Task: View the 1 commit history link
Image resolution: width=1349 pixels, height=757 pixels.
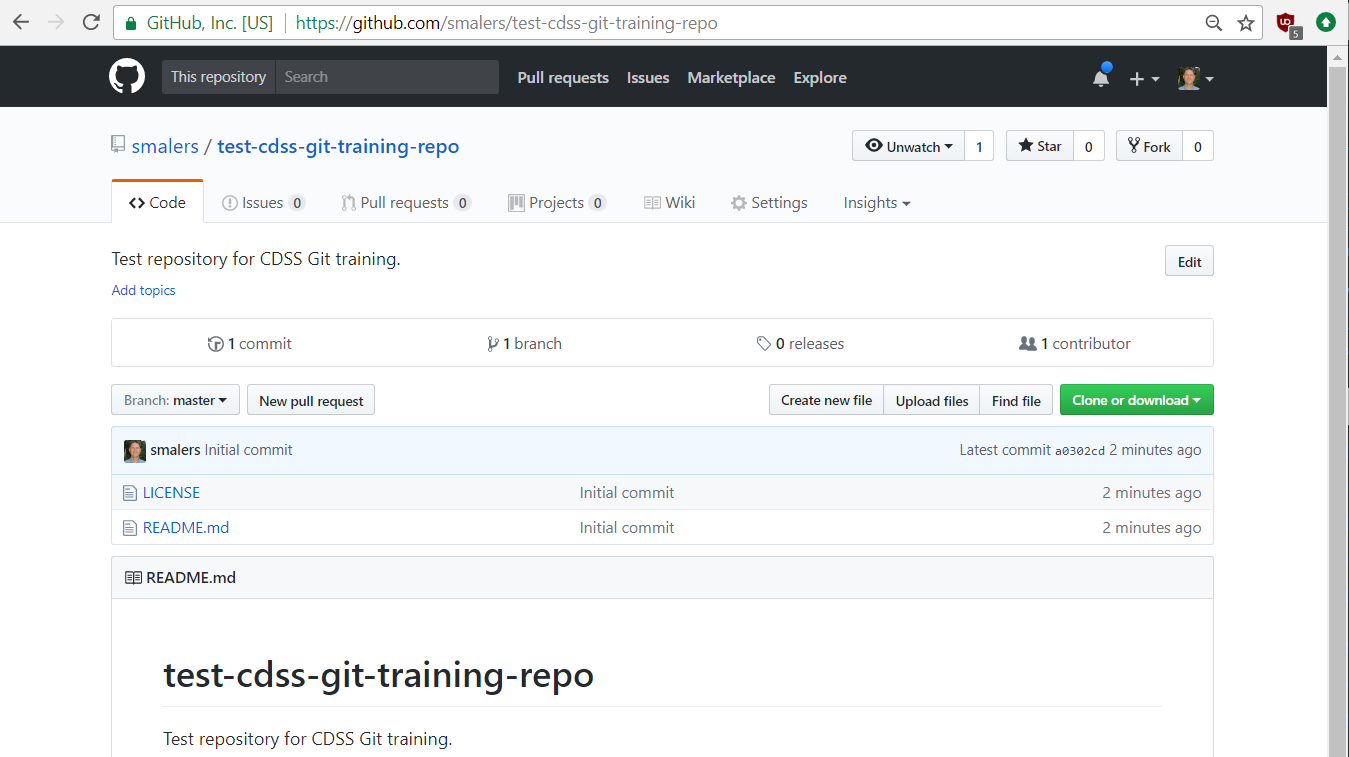Action: (x=249, y=343)
